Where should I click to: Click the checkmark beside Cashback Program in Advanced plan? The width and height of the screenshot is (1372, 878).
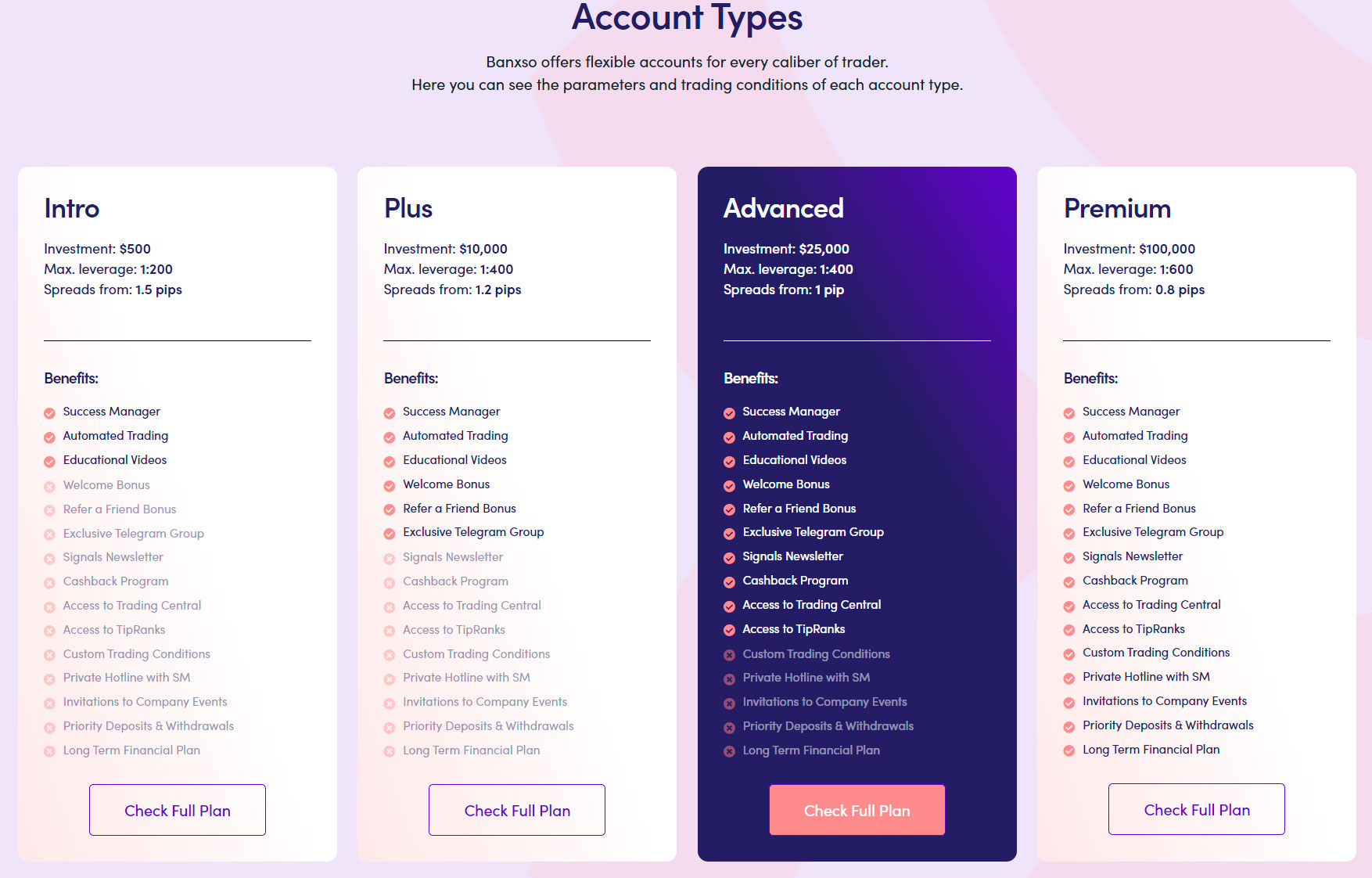(728, 581)
